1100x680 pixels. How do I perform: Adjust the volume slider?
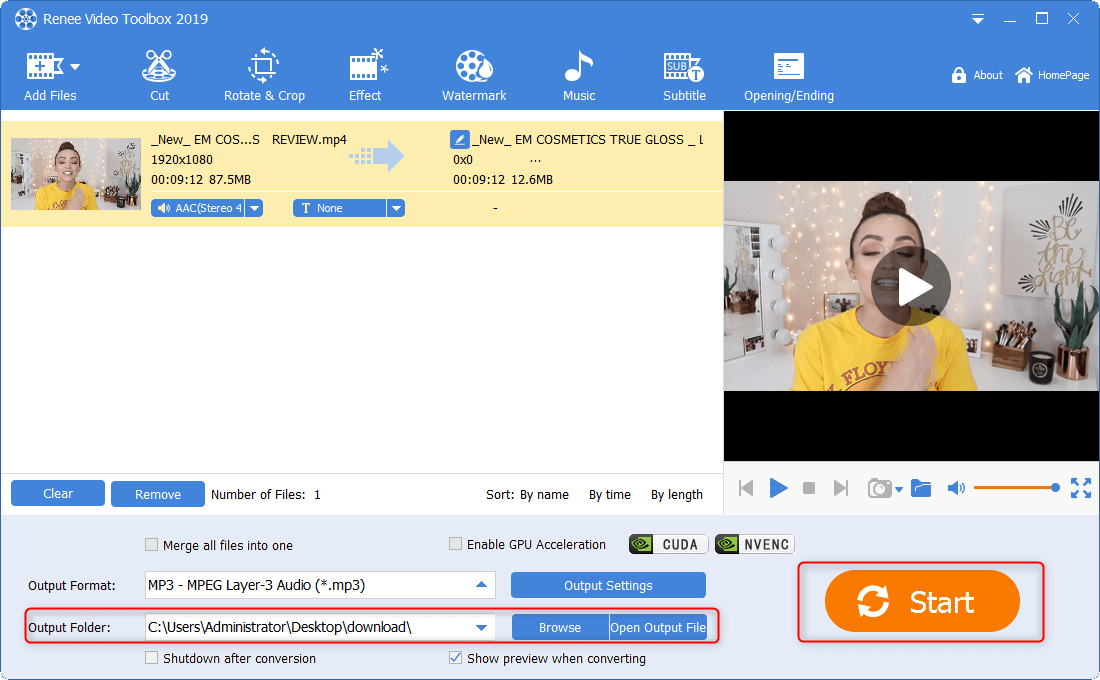click(1014, 488)
